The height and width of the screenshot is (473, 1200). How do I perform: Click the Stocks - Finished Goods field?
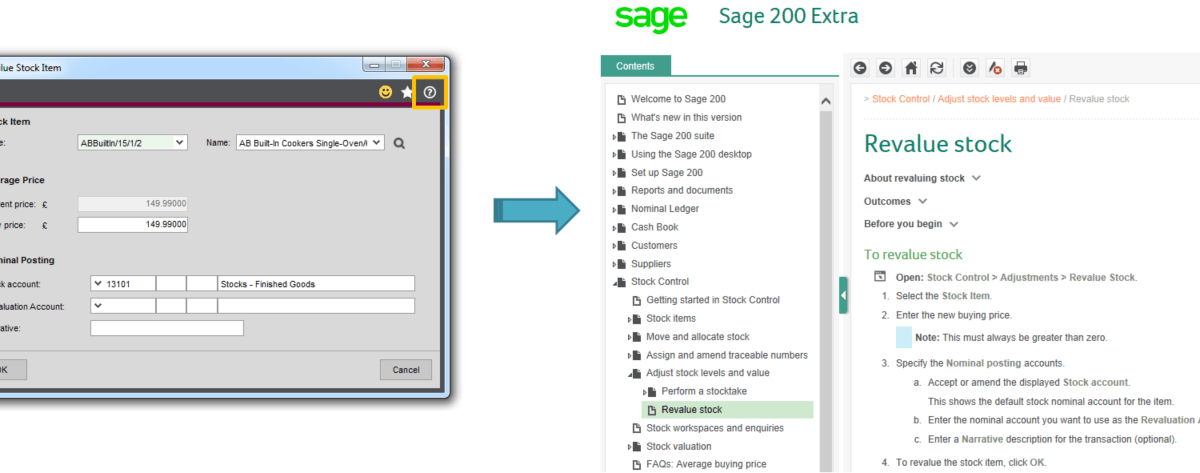[316, 284]
